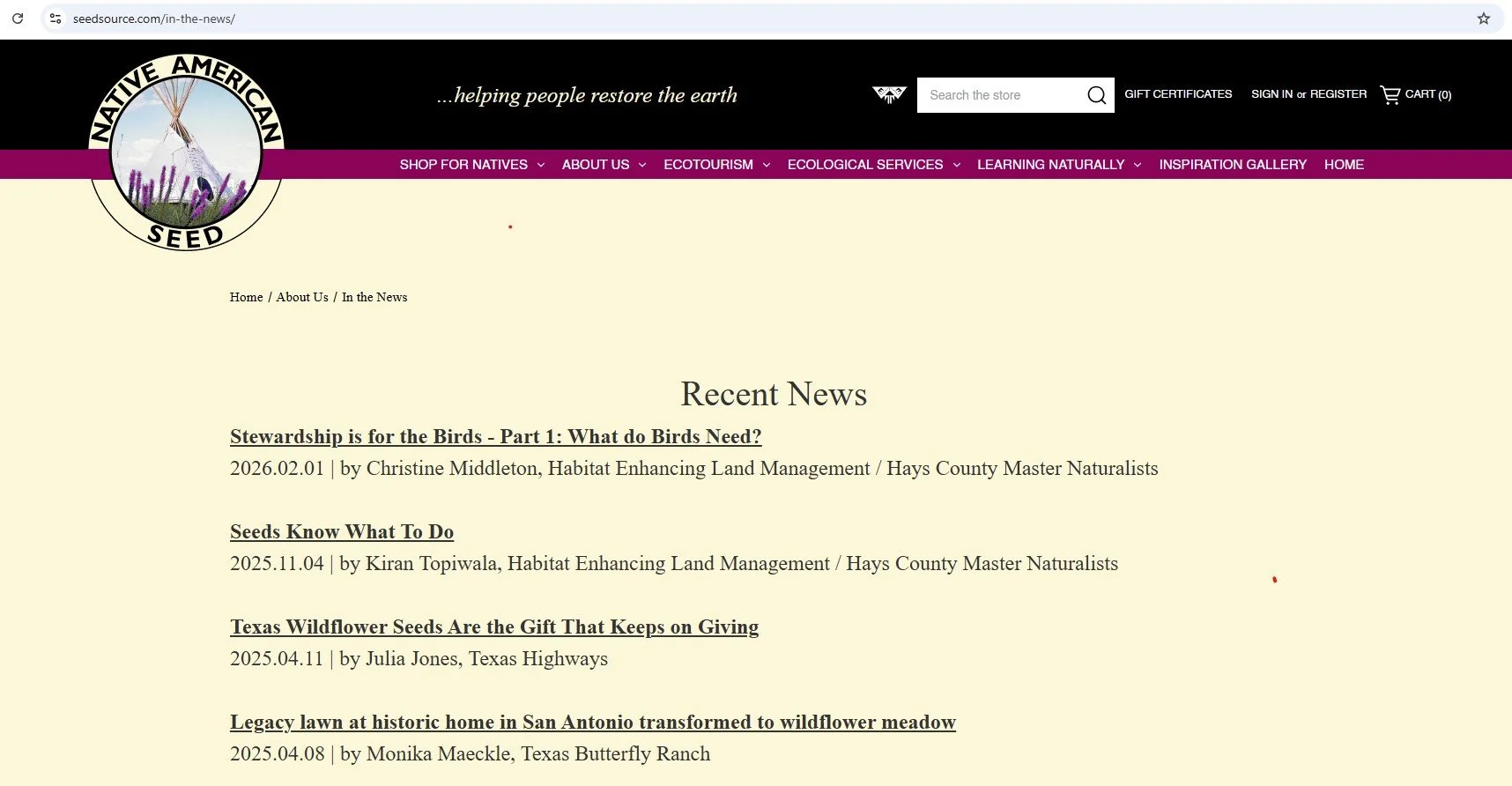Open the Stewardship is for the Birds article
Viewport: 1512px width, 786px height.
pos(496,437)
